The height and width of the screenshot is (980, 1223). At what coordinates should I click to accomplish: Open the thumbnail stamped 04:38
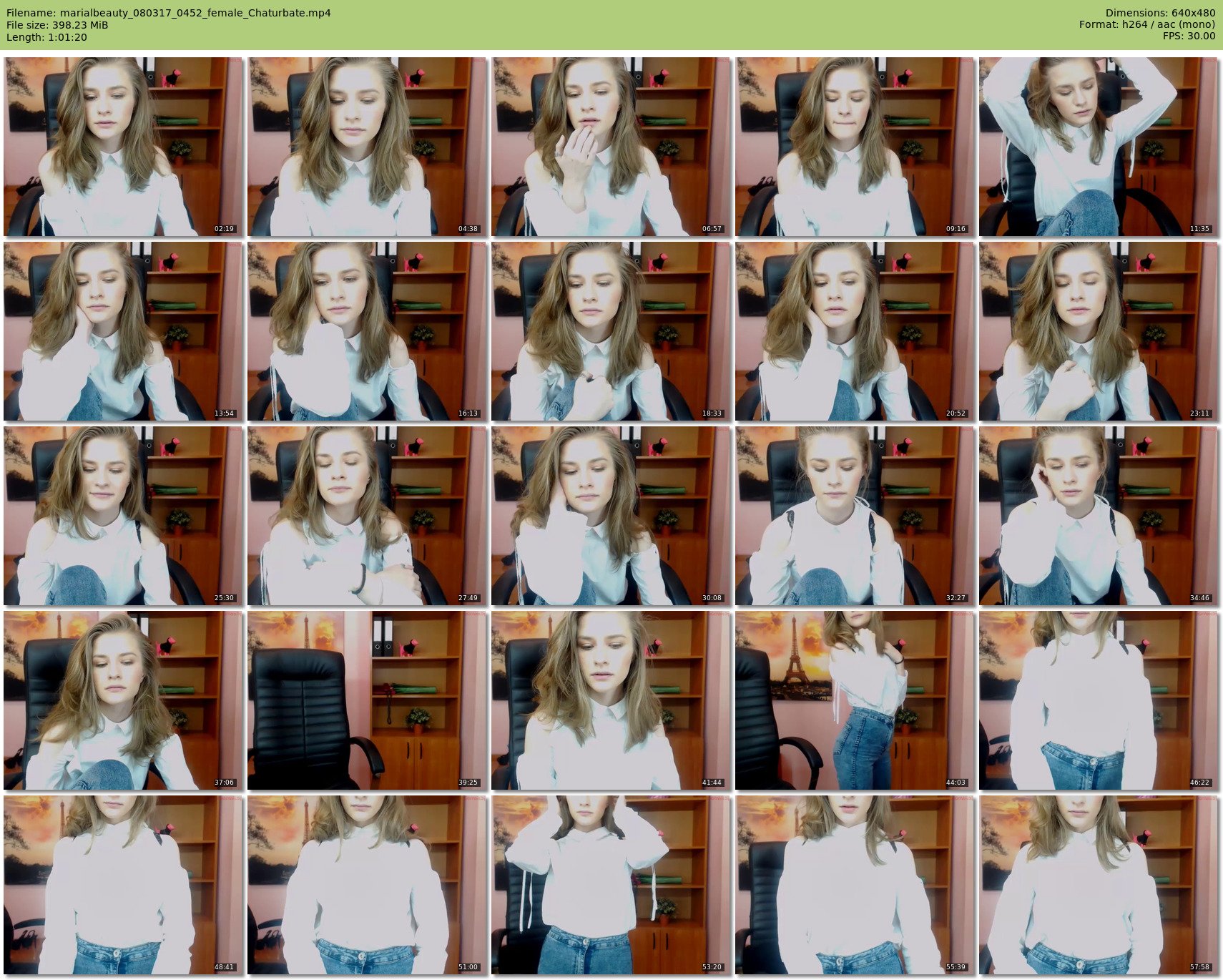tap(367, 147)
